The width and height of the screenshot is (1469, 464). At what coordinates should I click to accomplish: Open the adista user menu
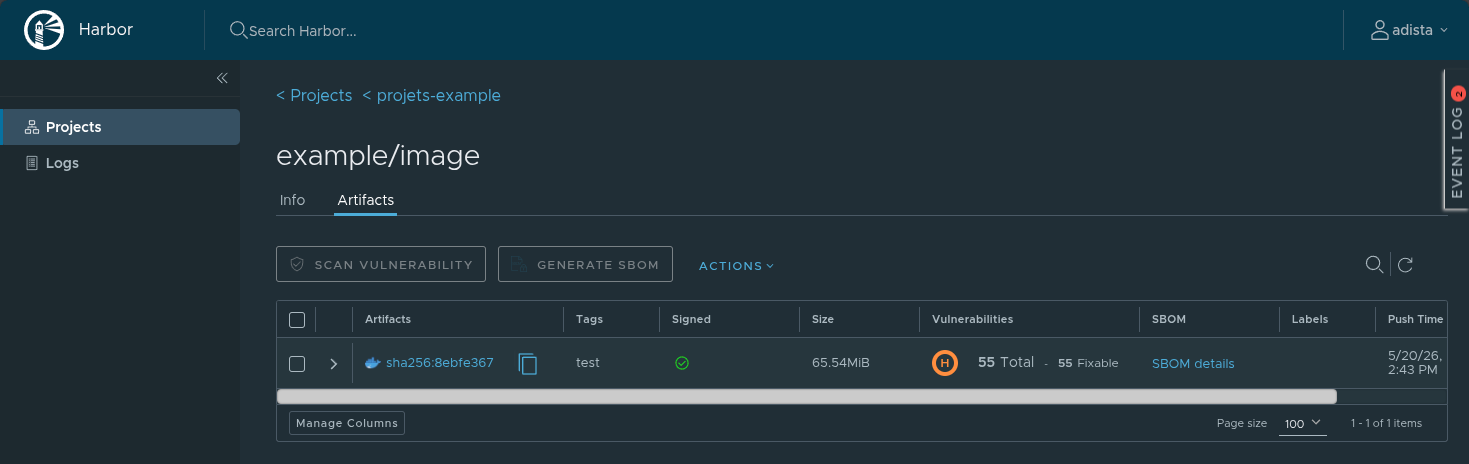pyautogui.click(x=1408, y=30)
